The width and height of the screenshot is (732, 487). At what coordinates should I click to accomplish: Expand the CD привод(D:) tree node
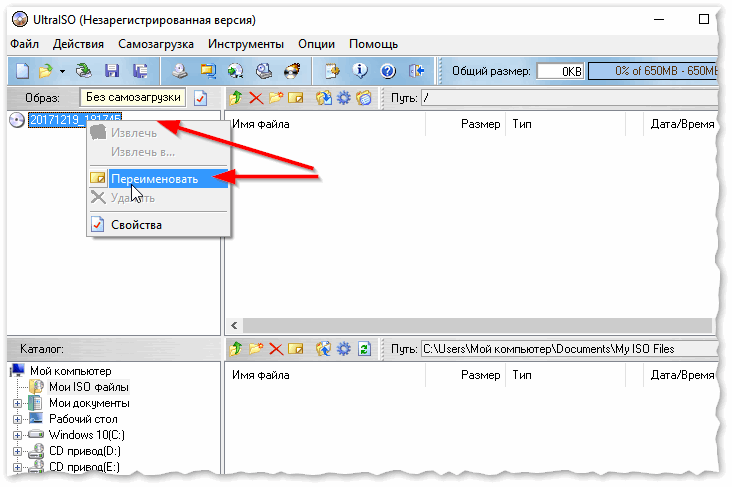coord(17,452)
